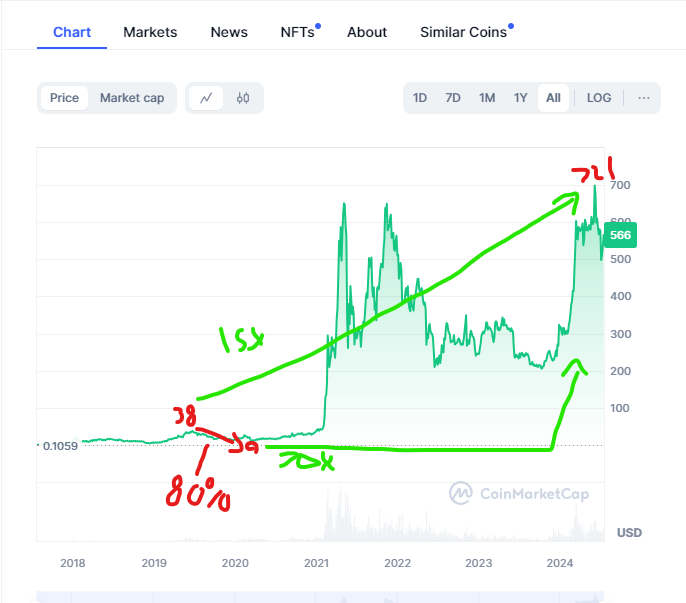This screenshot has height=603, width=686.
Task: Click the 2018 x-axis label
Action: point(73,563)
